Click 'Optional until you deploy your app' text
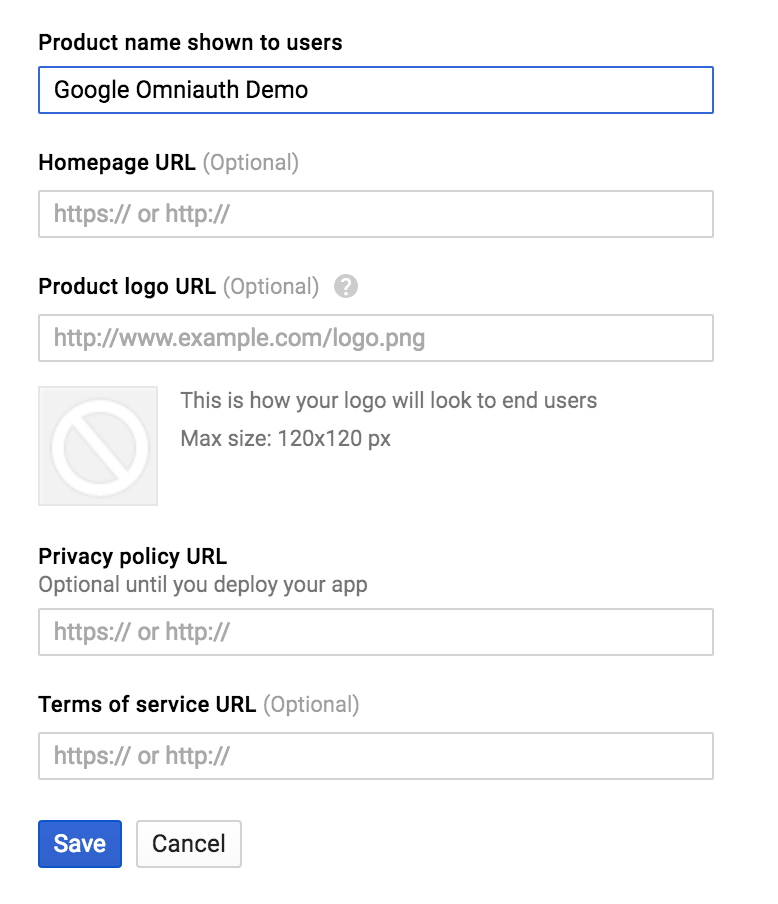The height and width of the screenshot is (904, 778). [203, 585]
